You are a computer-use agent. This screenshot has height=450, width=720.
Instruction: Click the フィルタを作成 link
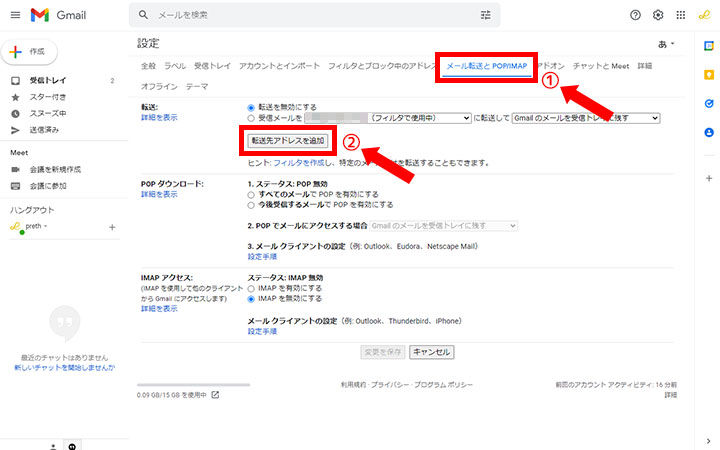point(299,163)
